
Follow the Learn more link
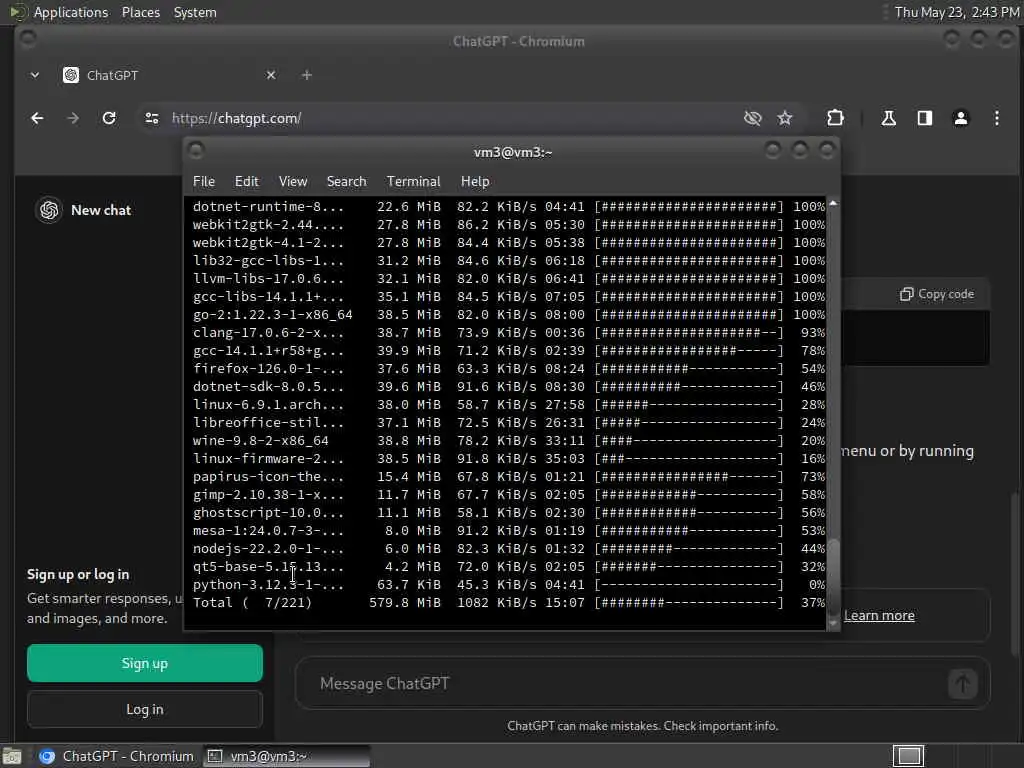point(879,615)
